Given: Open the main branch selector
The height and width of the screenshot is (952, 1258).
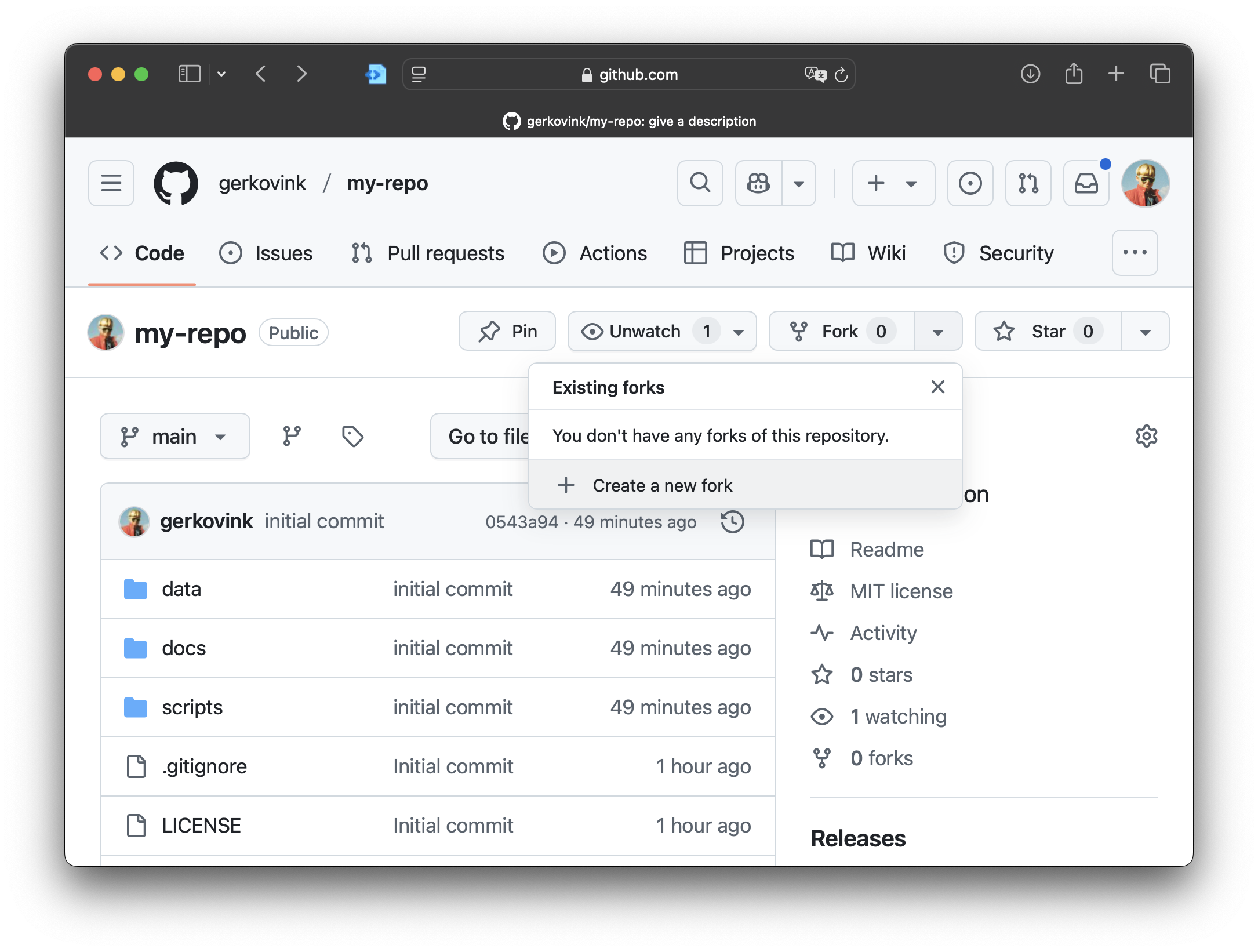Looking at the screenshot, I should point(174,436).
